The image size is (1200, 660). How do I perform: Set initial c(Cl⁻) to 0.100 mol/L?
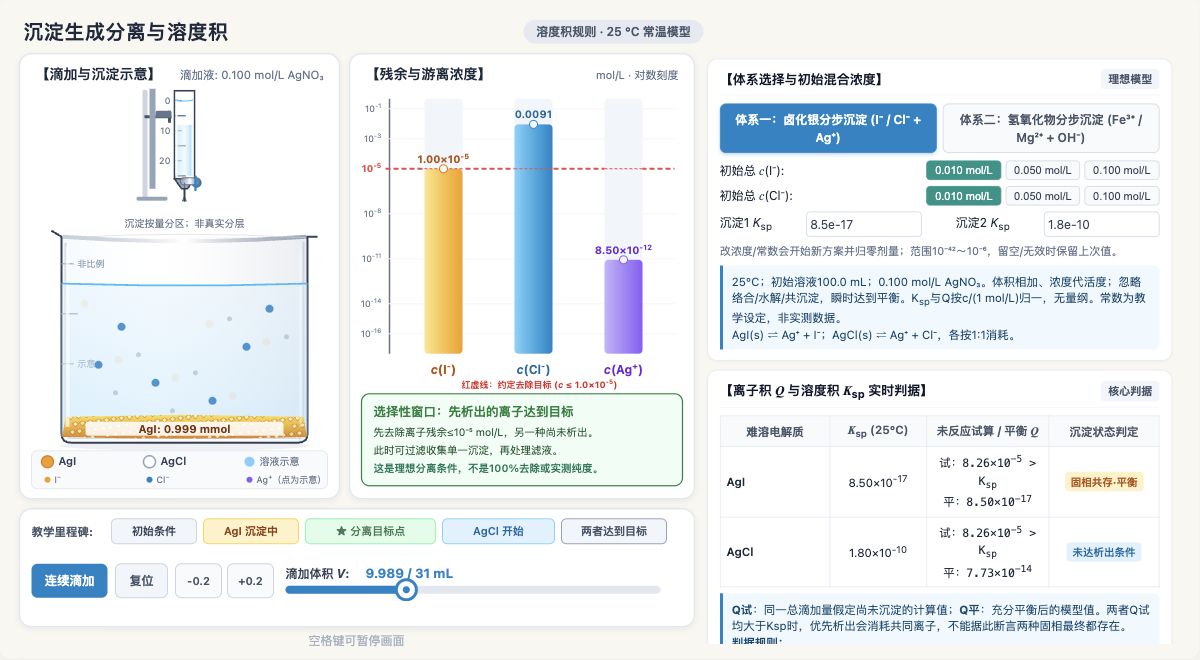coord(1122,196)
